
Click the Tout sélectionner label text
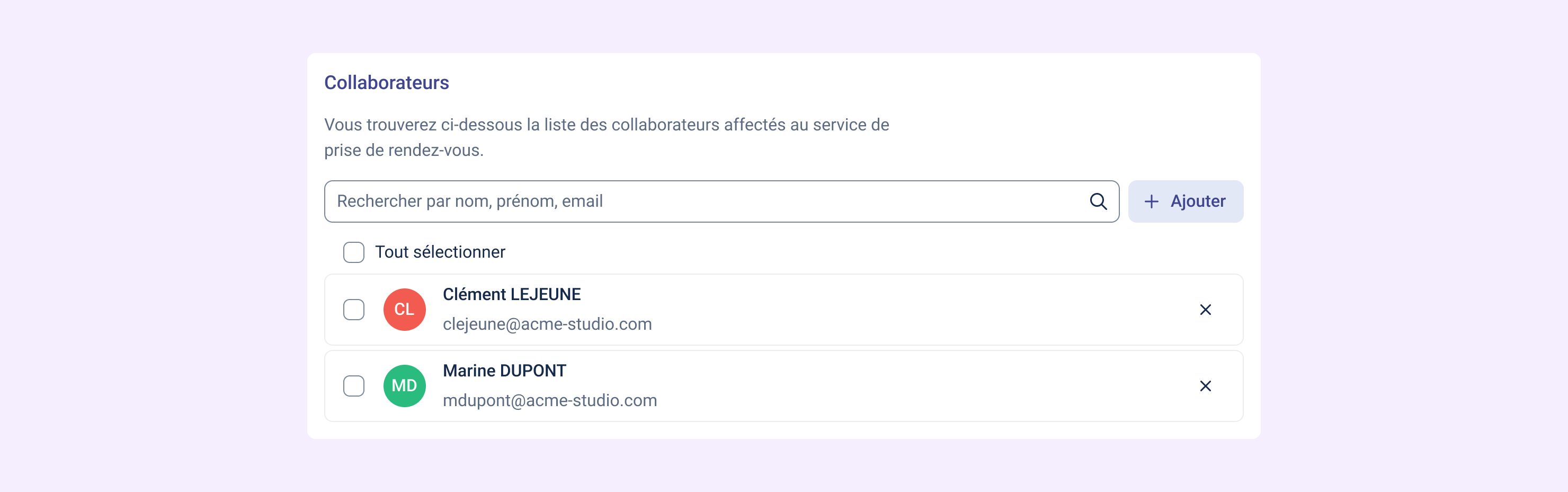(x=440, y=252)
